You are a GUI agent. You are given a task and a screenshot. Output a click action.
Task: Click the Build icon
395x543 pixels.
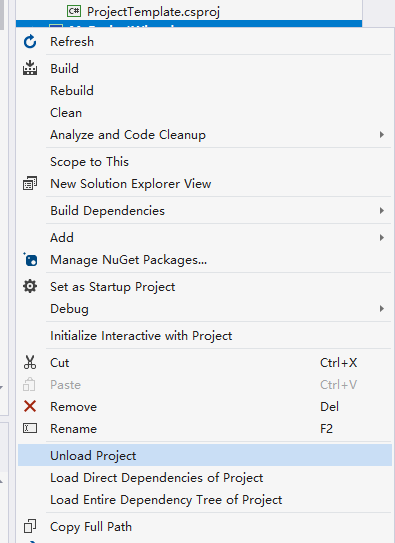point(30,68)
